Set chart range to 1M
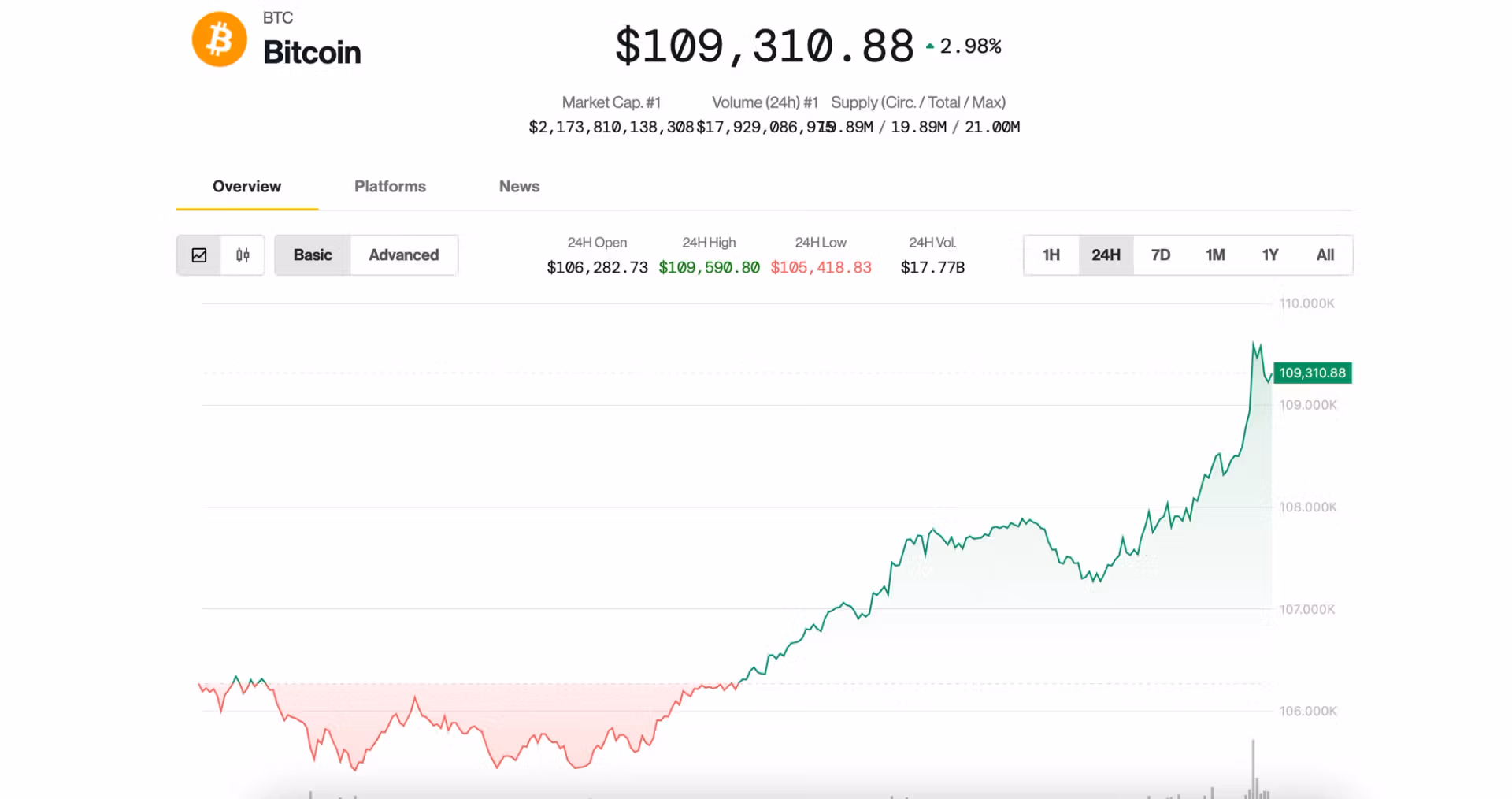Screen dimensions: 1512x799 (x=1215, y=255)
